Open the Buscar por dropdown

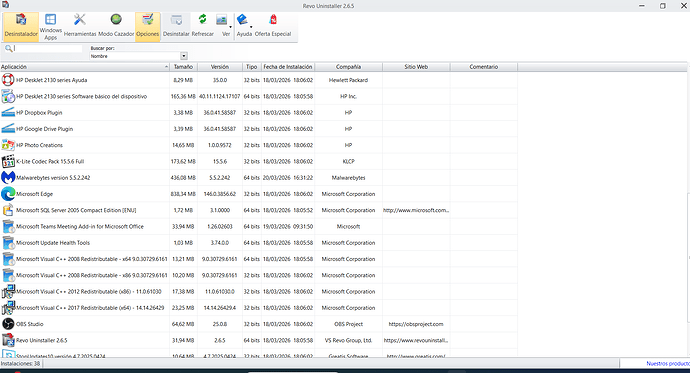184,56
